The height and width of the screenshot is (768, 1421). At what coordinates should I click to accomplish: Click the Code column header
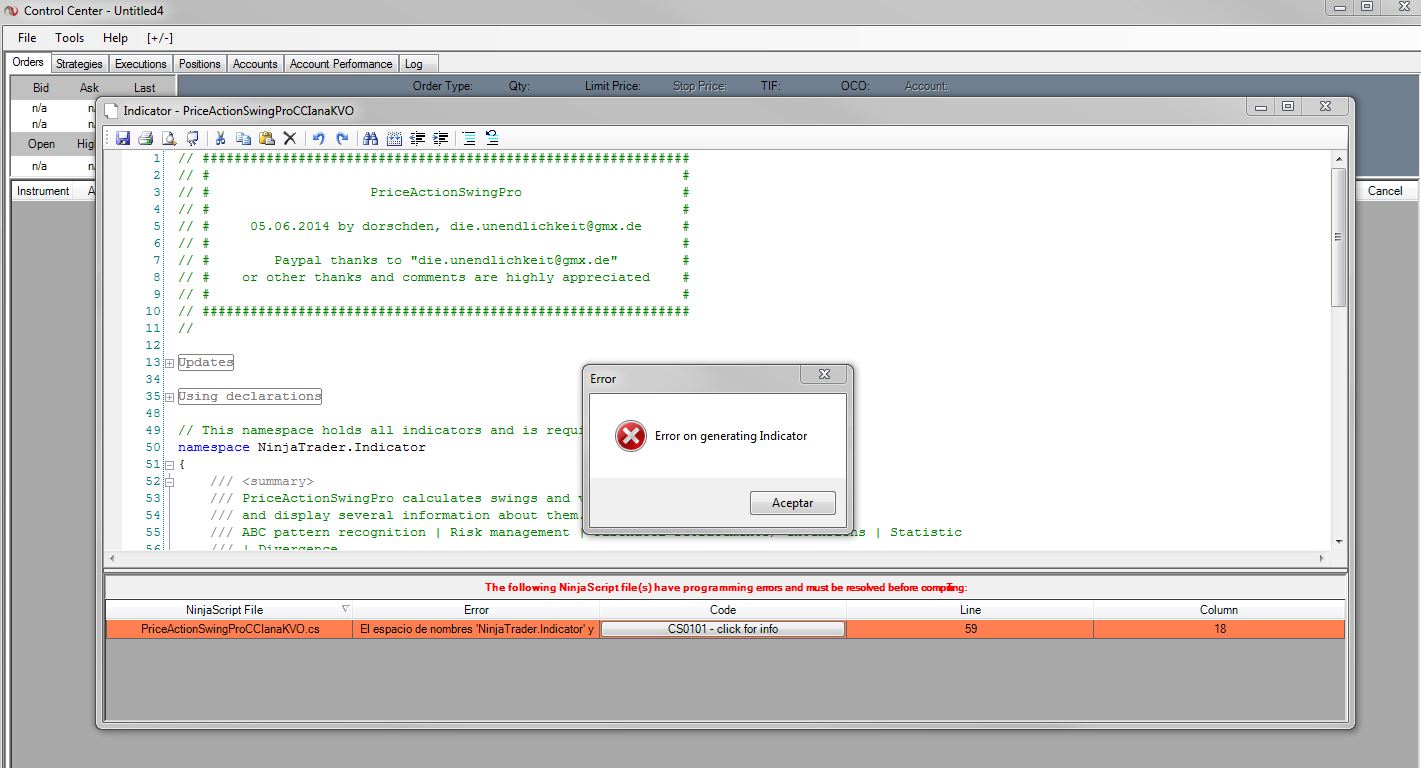723,609
